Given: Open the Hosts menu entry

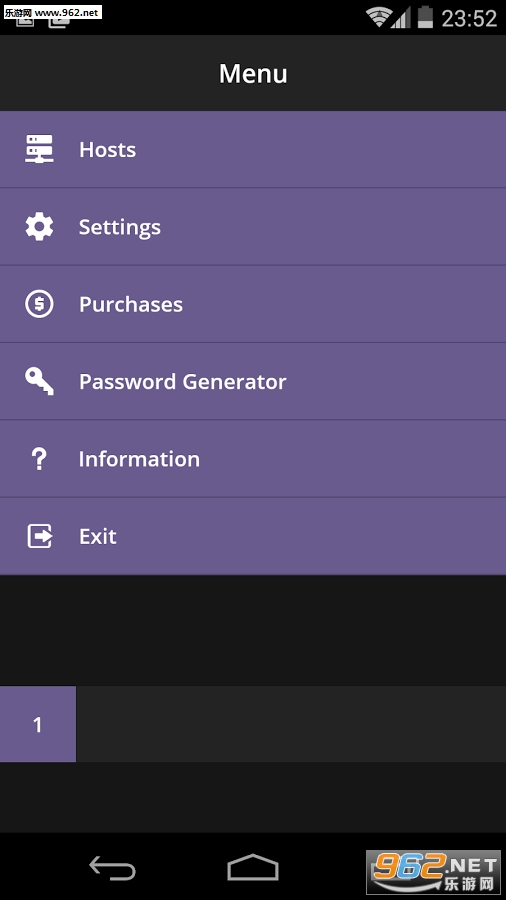Looking at the screenshot, I should [253, 149].
